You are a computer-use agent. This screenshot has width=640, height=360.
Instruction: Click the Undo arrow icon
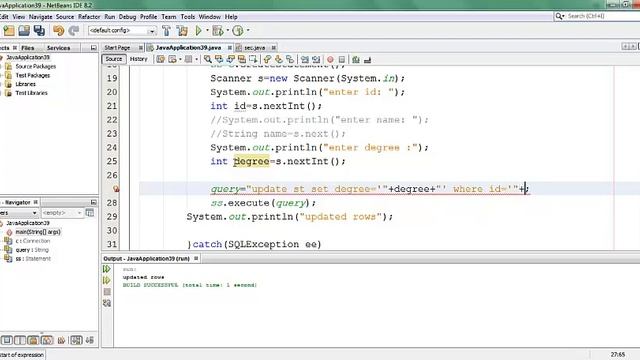tap(59, 31)
